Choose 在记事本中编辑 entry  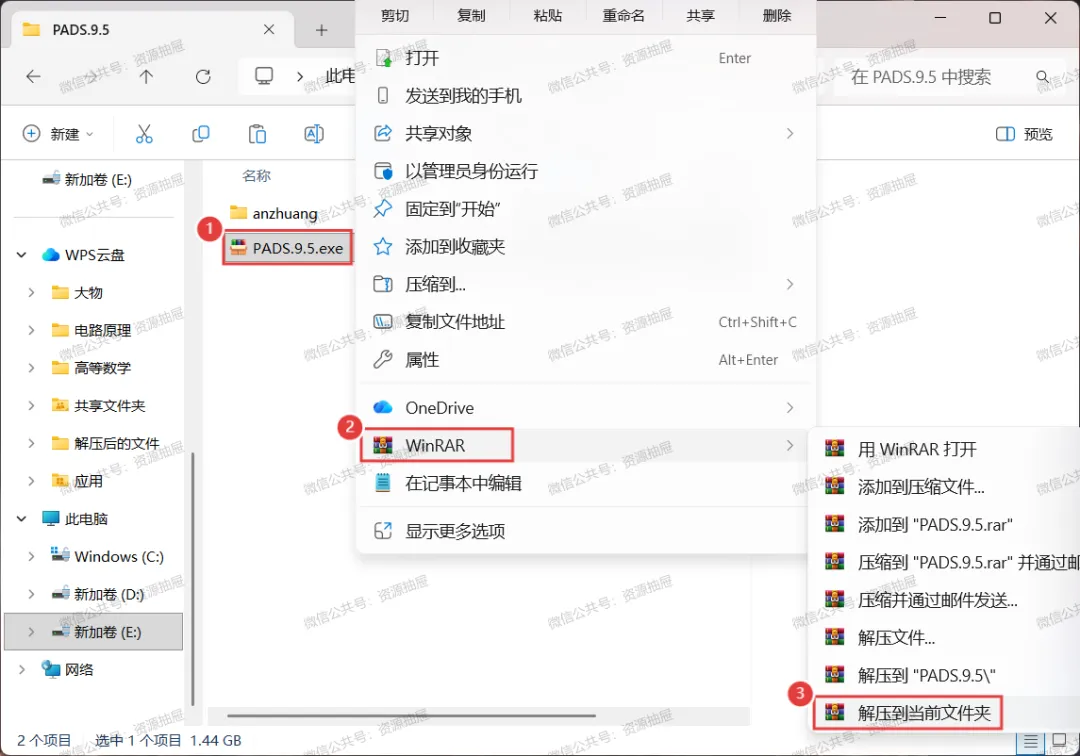[585, 483]
